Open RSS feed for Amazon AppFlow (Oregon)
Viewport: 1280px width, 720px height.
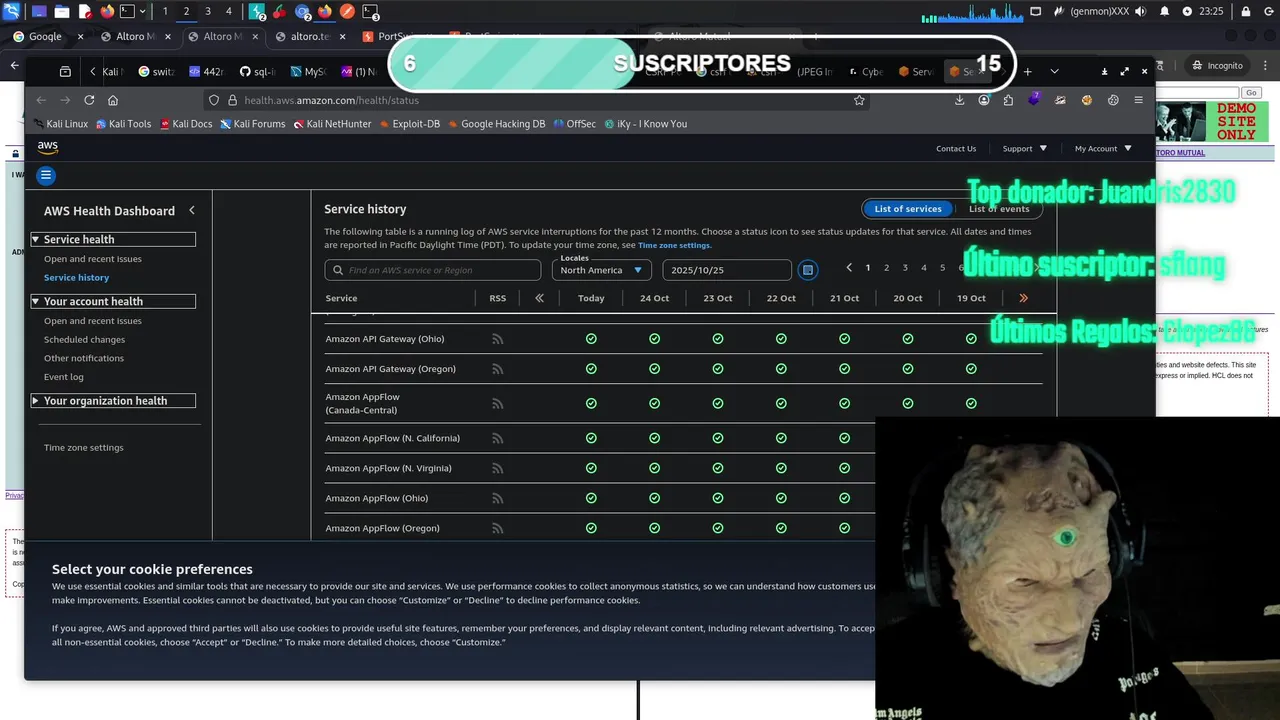click(497, 528)
